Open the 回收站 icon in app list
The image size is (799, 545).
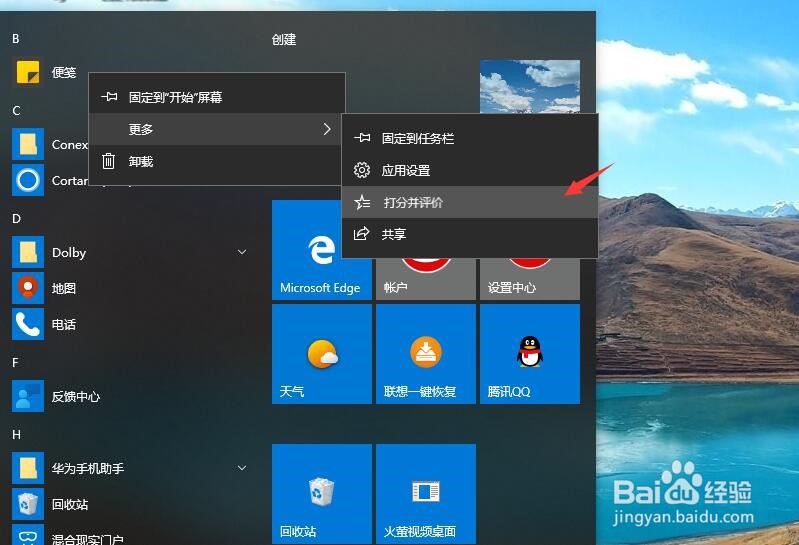[28, 504]
